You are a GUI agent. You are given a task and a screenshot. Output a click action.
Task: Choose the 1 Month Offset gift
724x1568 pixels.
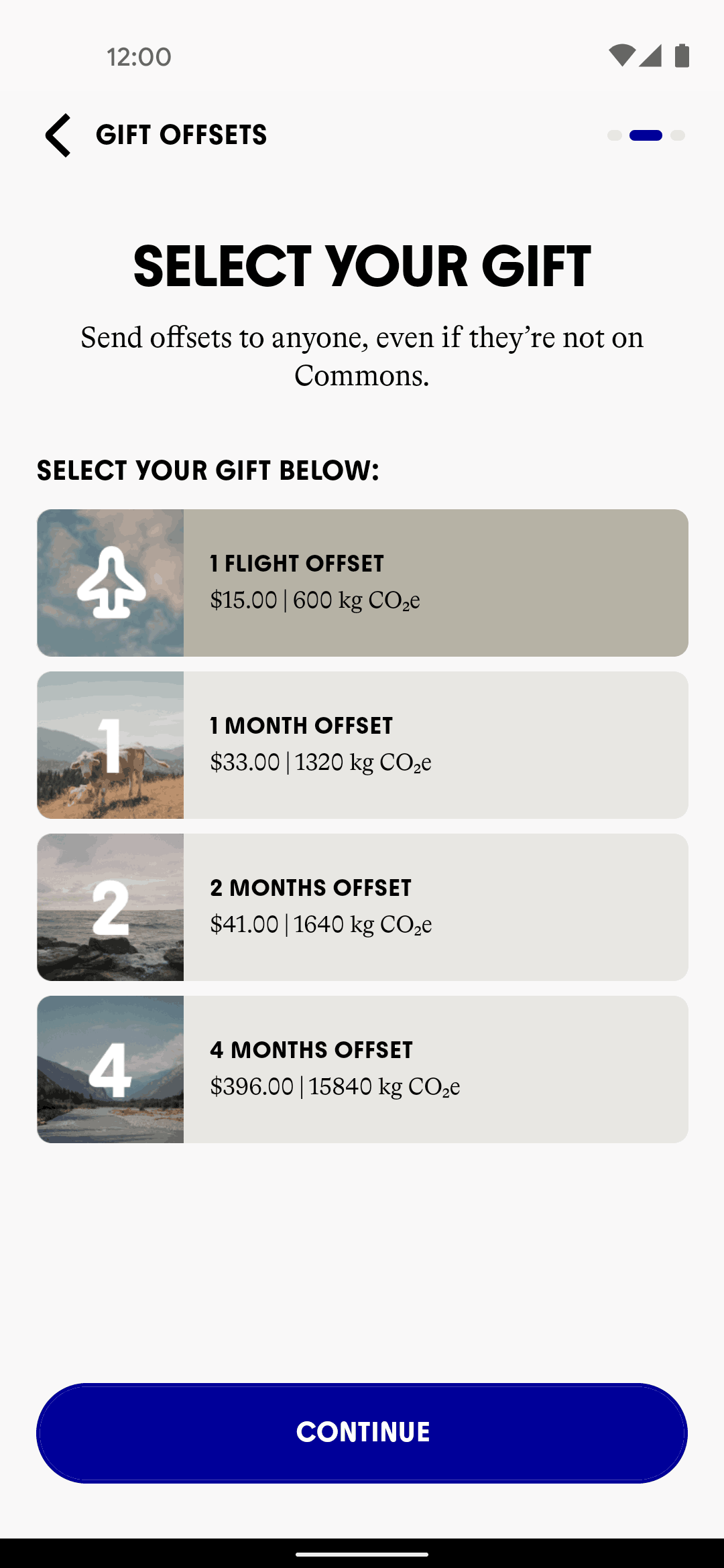[x=436, y=745]
